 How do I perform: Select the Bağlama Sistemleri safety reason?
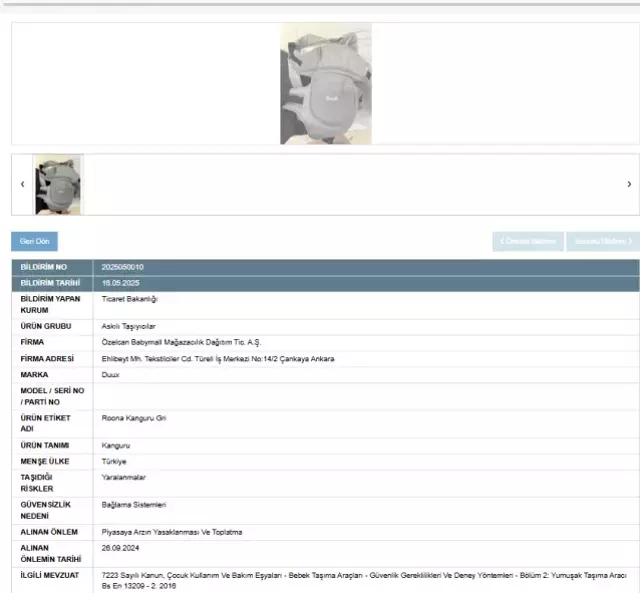point(134,505)
